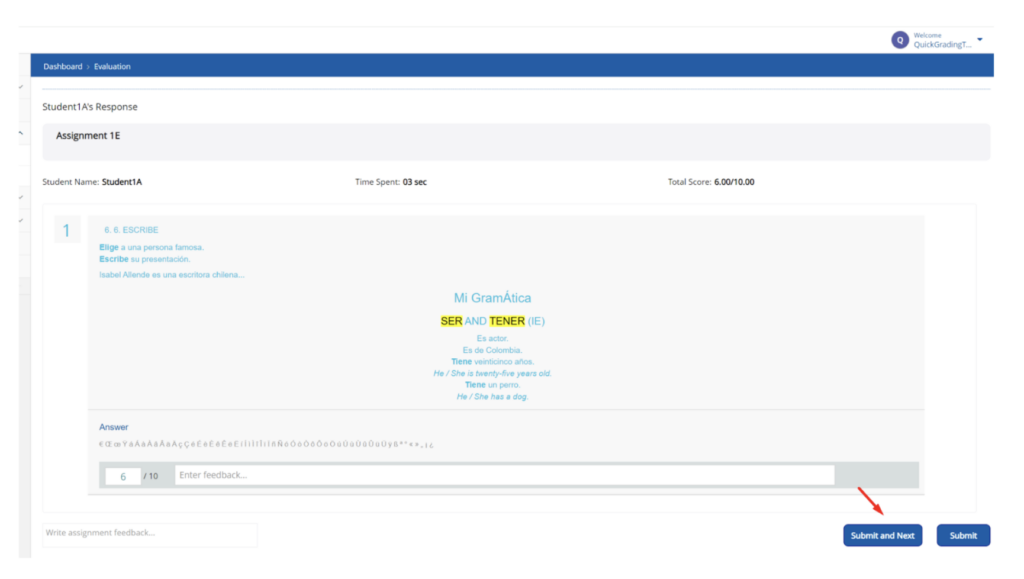Click the 6. 6. ESCRIBE question title
The height and width of the screenshot is (579, 1024).
(131, 230)
